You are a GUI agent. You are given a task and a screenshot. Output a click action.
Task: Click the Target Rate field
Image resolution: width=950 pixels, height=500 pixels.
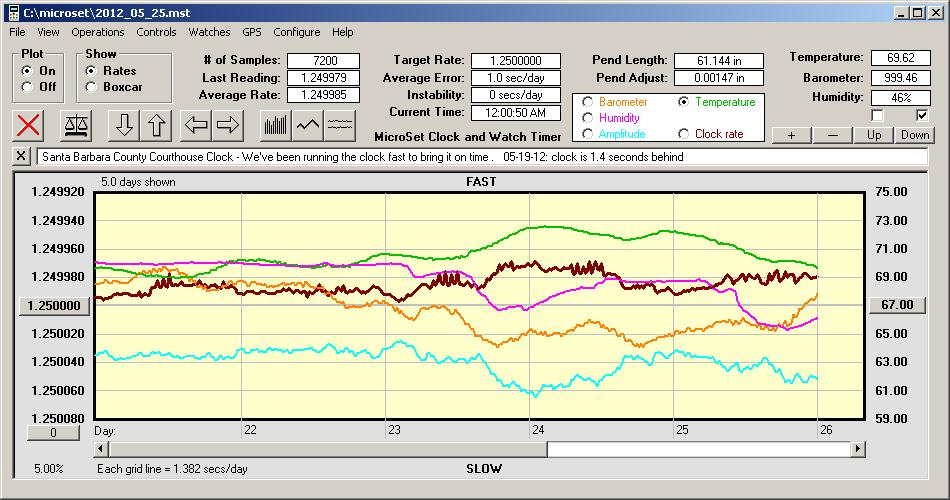[516, 61]
